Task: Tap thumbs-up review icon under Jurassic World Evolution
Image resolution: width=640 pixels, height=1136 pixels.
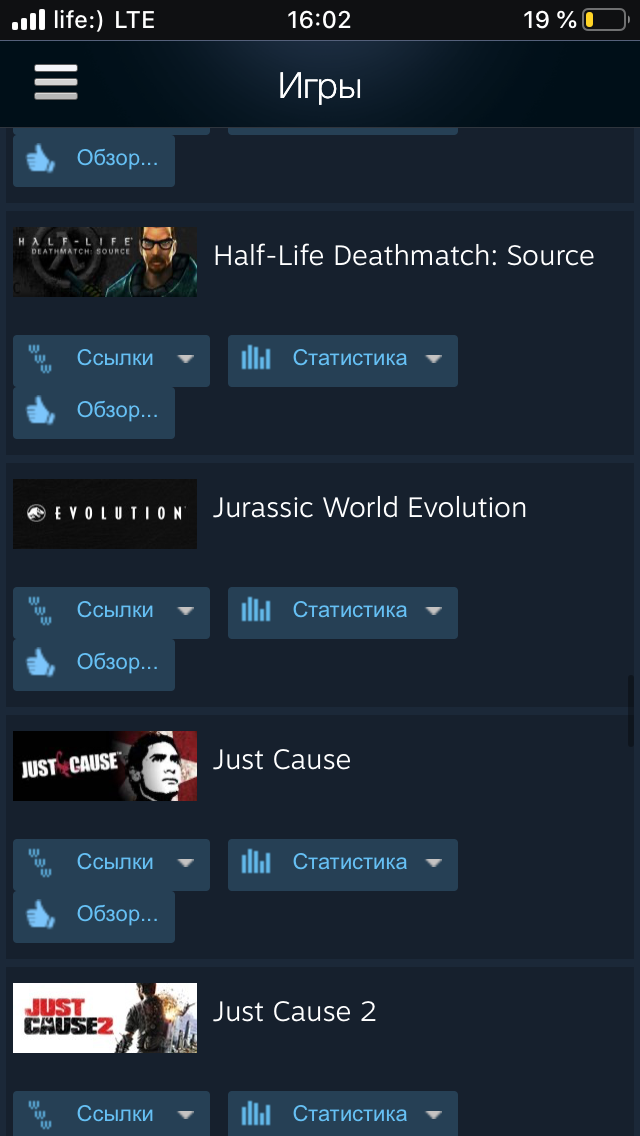Action: tap(41, 663)
